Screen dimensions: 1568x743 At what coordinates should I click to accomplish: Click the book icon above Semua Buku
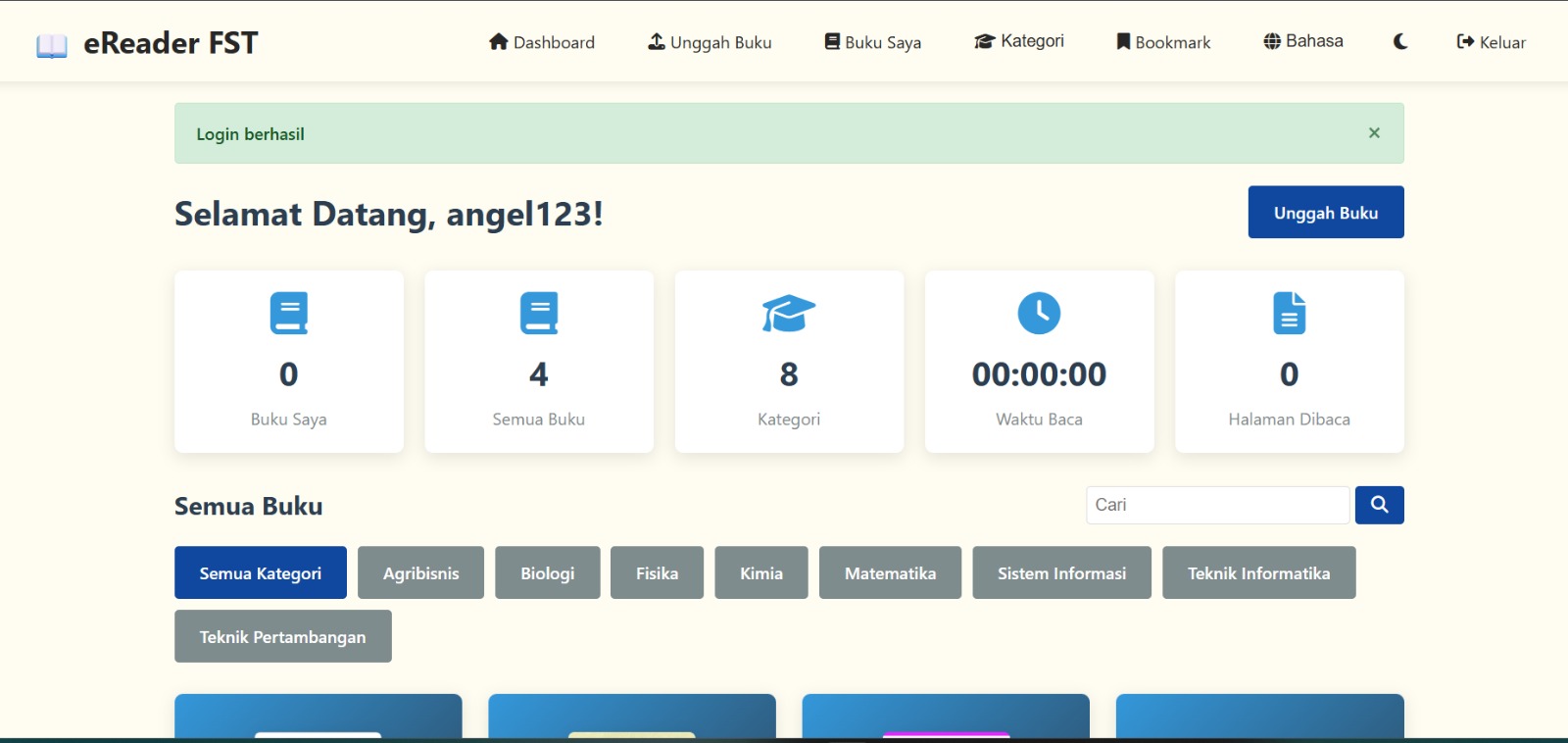[539, 313]
